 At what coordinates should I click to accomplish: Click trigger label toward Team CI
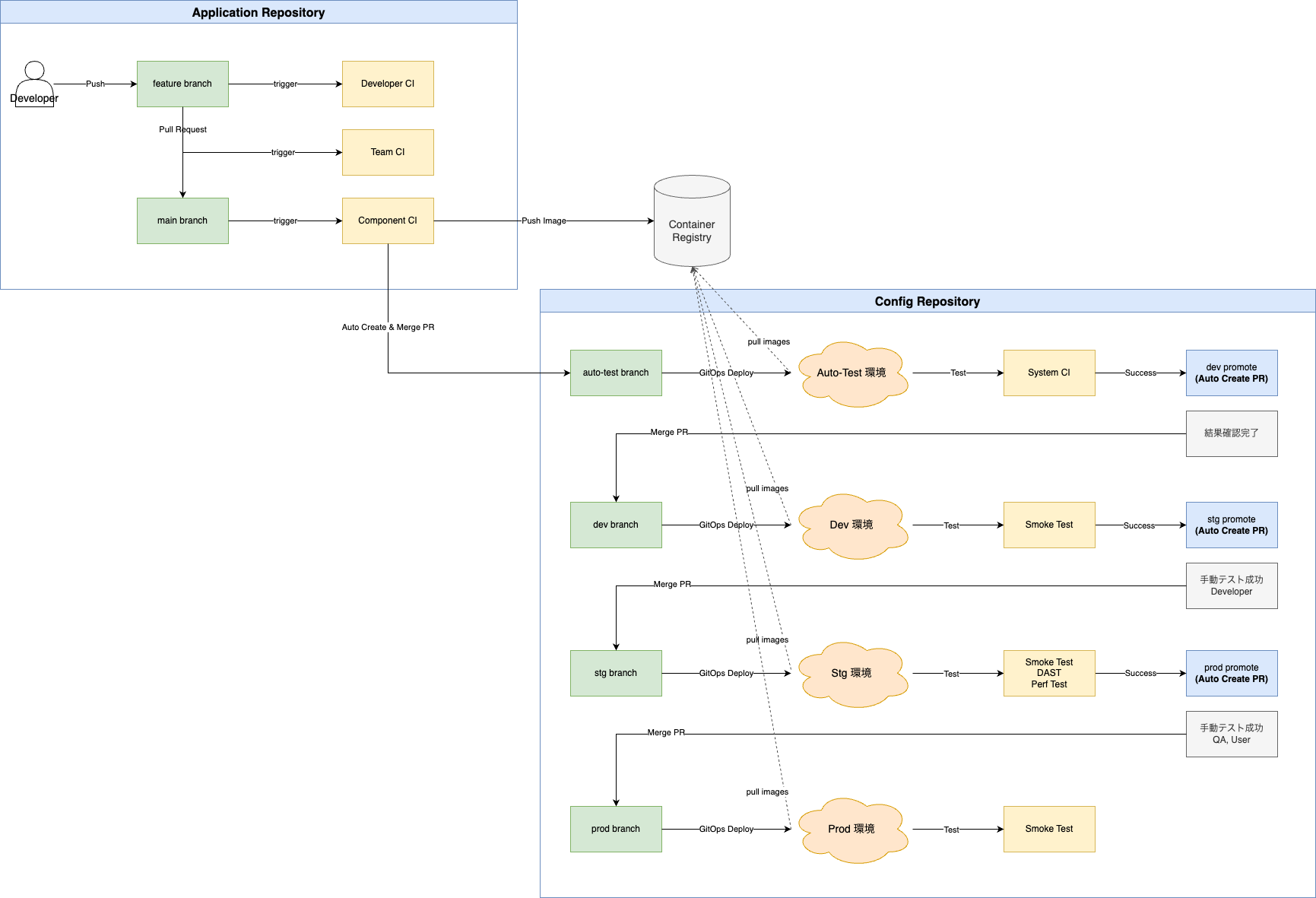283,152
